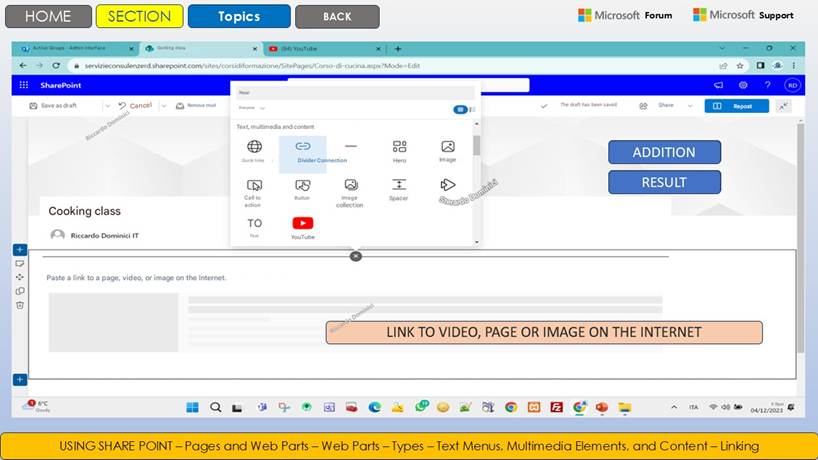
Task: Go to HOME slide button
Action: 49,16
